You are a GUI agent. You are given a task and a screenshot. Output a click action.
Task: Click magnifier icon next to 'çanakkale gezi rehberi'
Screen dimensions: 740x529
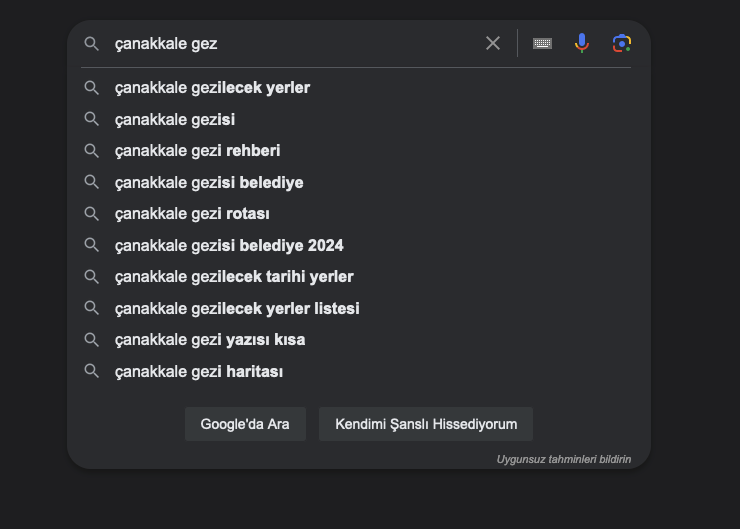click(x=92, y=151)
